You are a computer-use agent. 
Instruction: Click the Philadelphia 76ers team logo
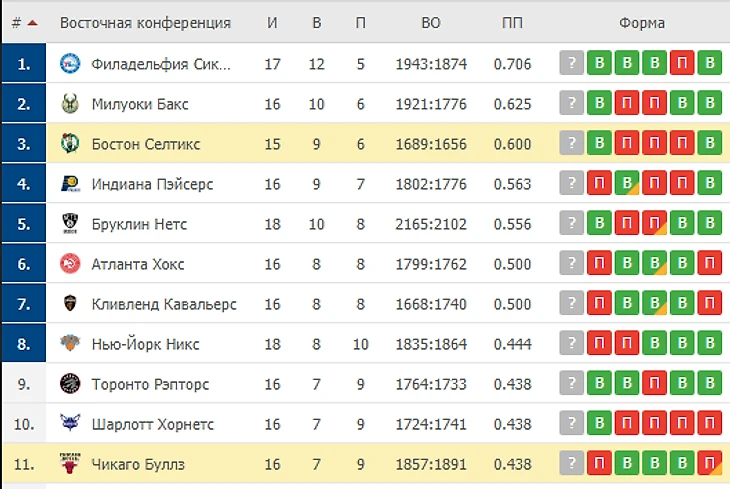[x=70, y=63]
